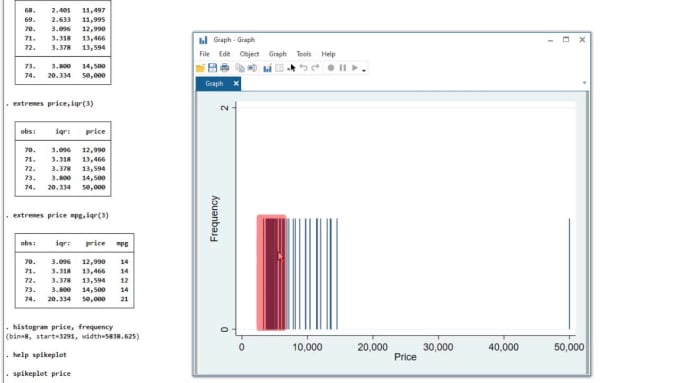Expand the play recording dropdown arrow
Viewport: 680px width, 383px height.
(x=364, y=70)
